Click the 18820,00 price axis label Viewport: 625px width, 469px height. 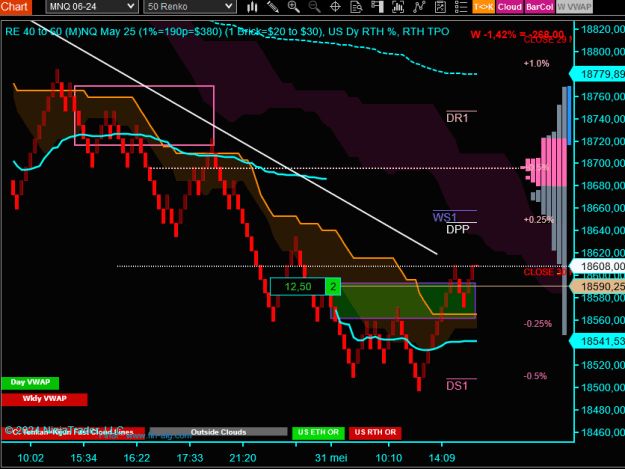tap(603, 29)
